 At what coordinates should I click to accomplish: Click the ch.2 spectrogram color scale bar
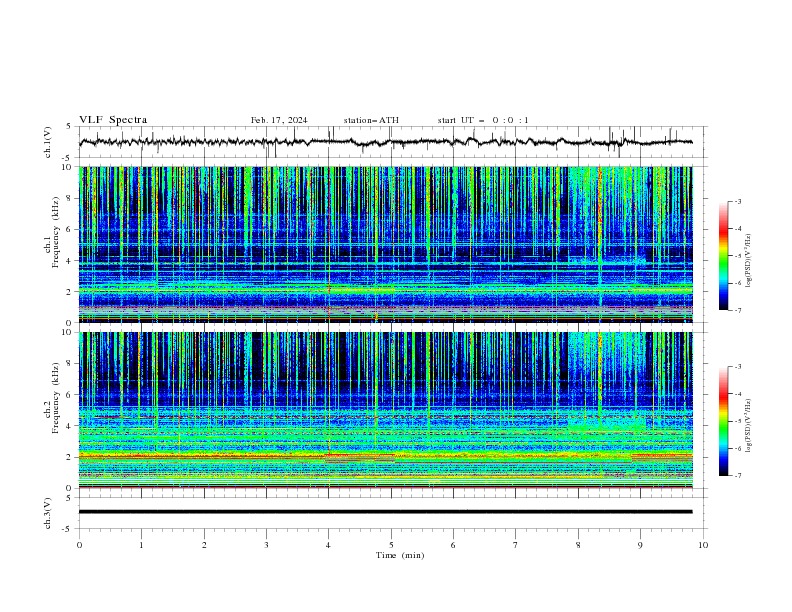click(723, 421)
